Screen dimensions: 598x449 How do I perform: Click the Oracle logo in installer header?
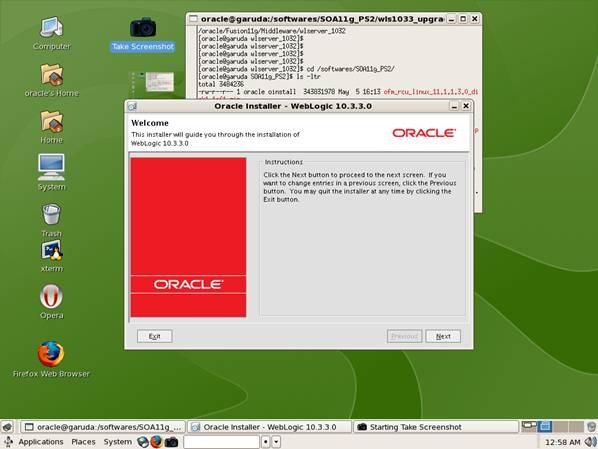pos(424,133)
